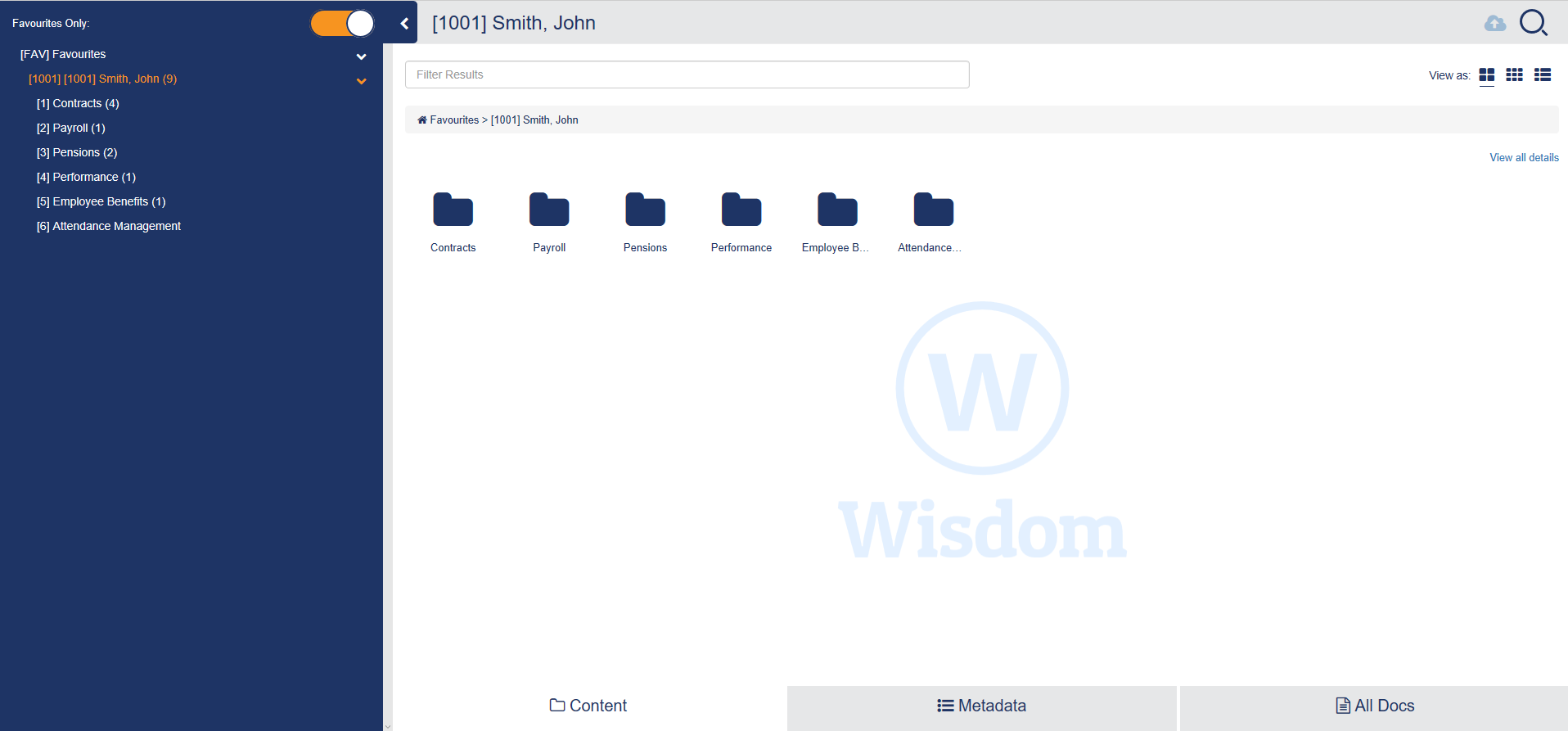The height and width of the screenshot is (731, 1568).
Task: Open the Attendance folder icon
Action: coord(934,210)
